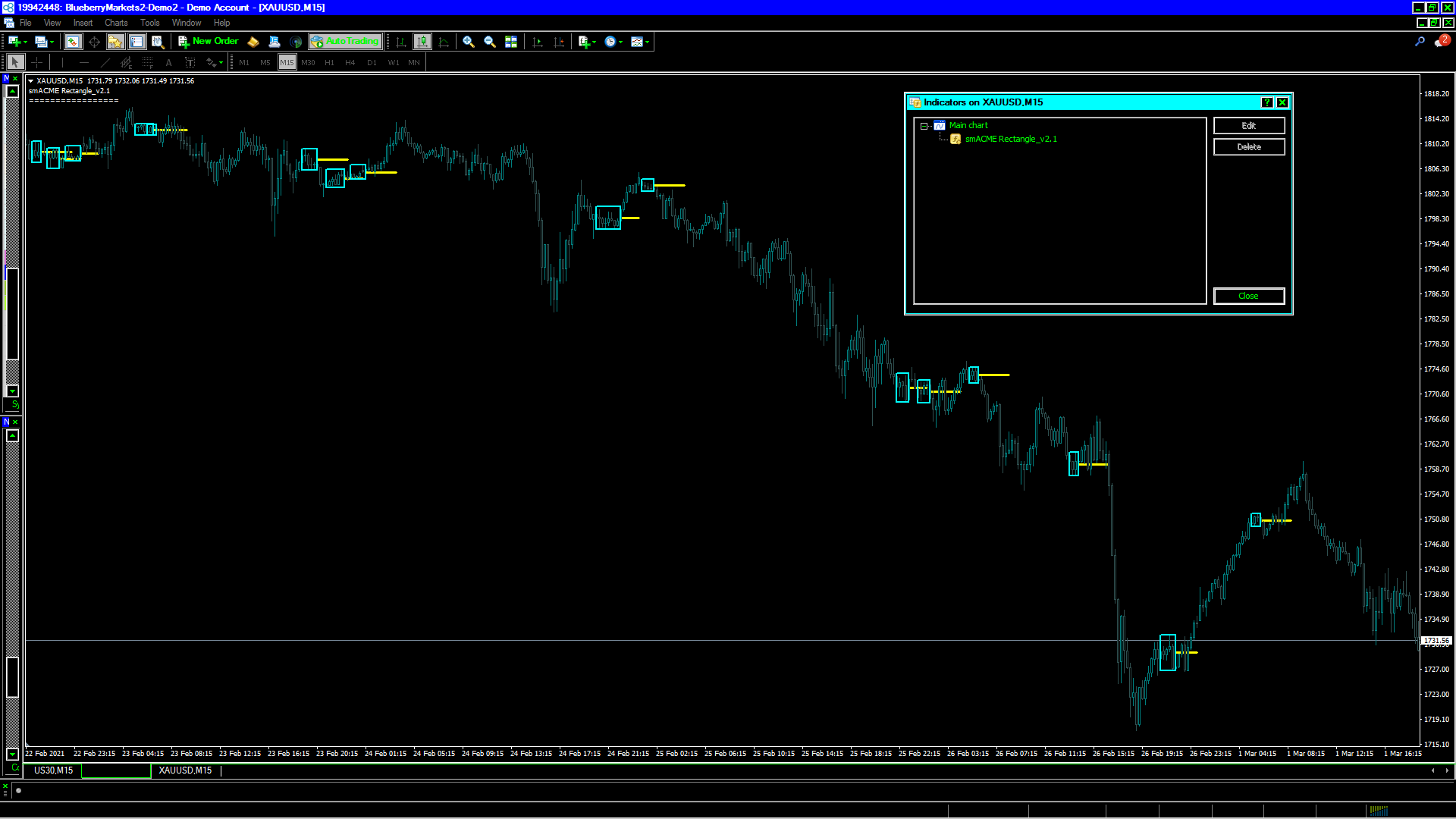Open the Charts menu
Viewport: 1456px width, 819px height.
click(115, 23)
